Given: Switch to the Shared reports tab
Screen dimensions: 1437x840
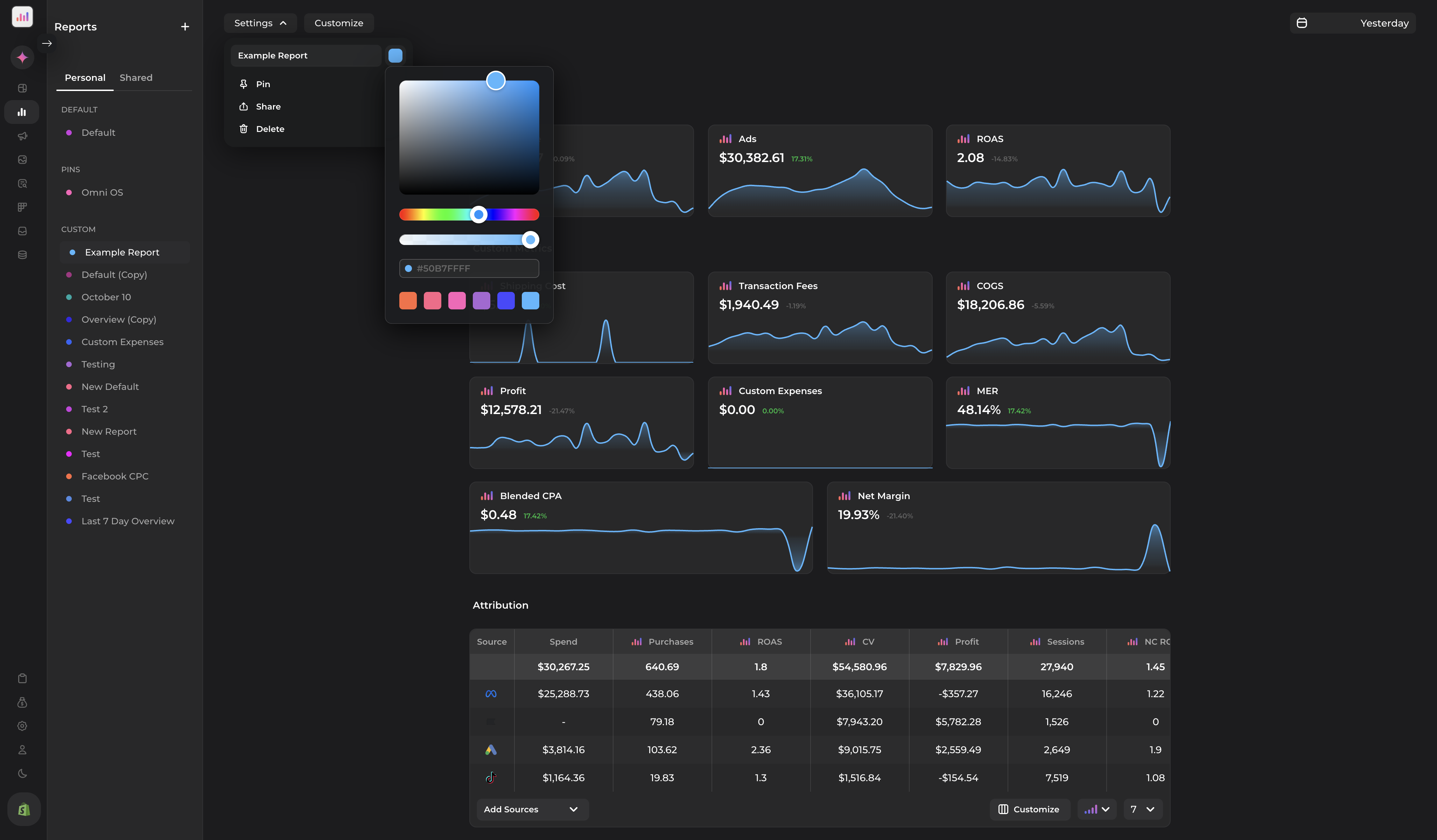Looking at the screenshot, I should [x=135, y=78].
